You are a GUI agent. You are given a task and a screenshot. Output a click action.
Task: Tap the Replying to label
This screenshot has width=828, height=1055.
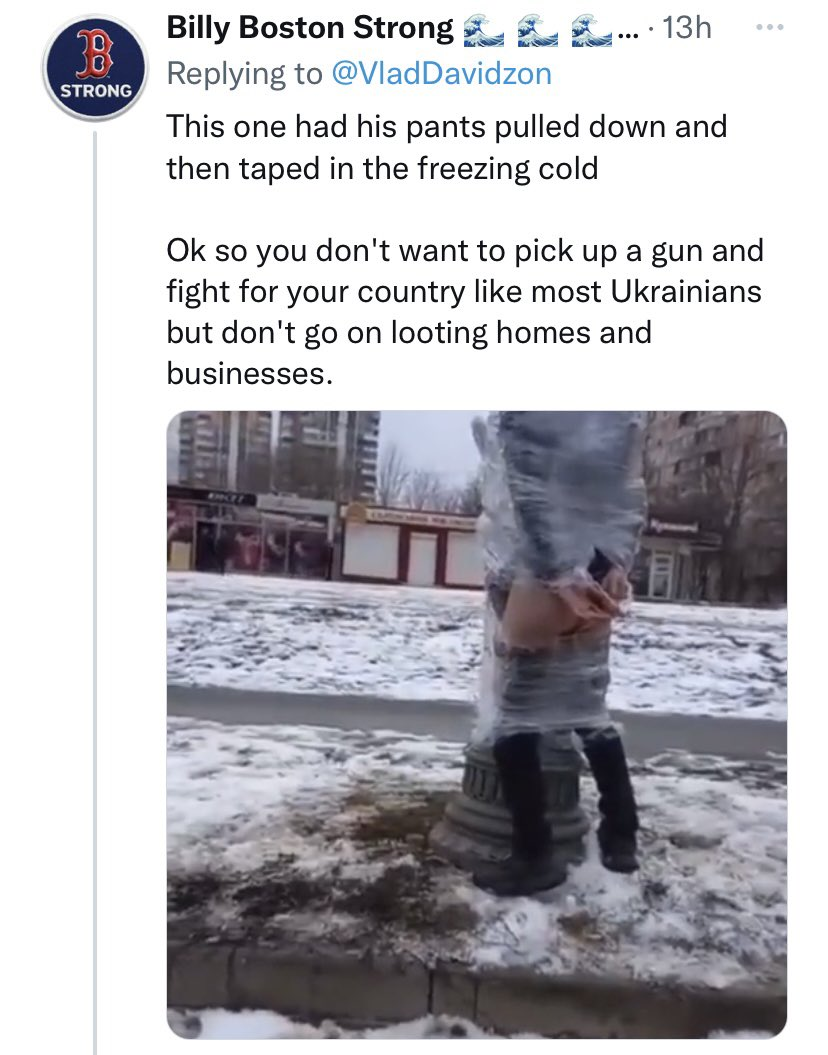point(245,73)
